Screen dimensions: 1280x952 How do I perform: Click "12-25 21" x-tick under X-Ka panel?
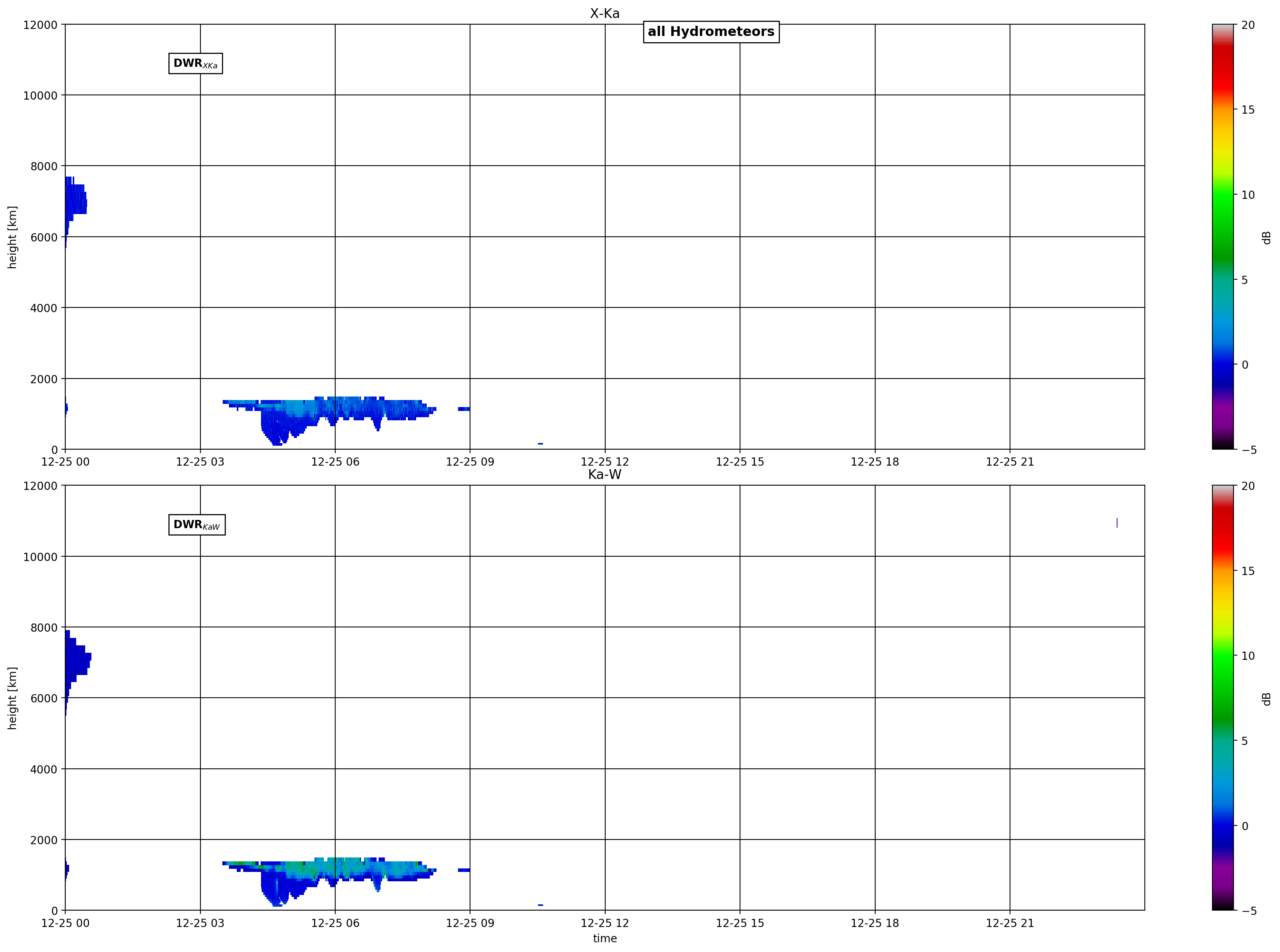click(x=1010, y=462)
